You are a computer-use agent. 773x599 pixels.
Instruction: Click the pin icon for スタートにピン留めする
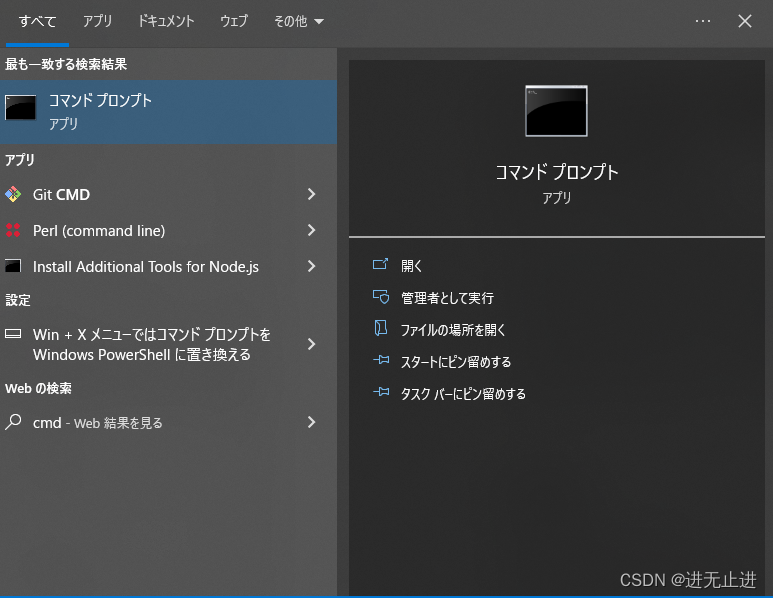(381, 360)
